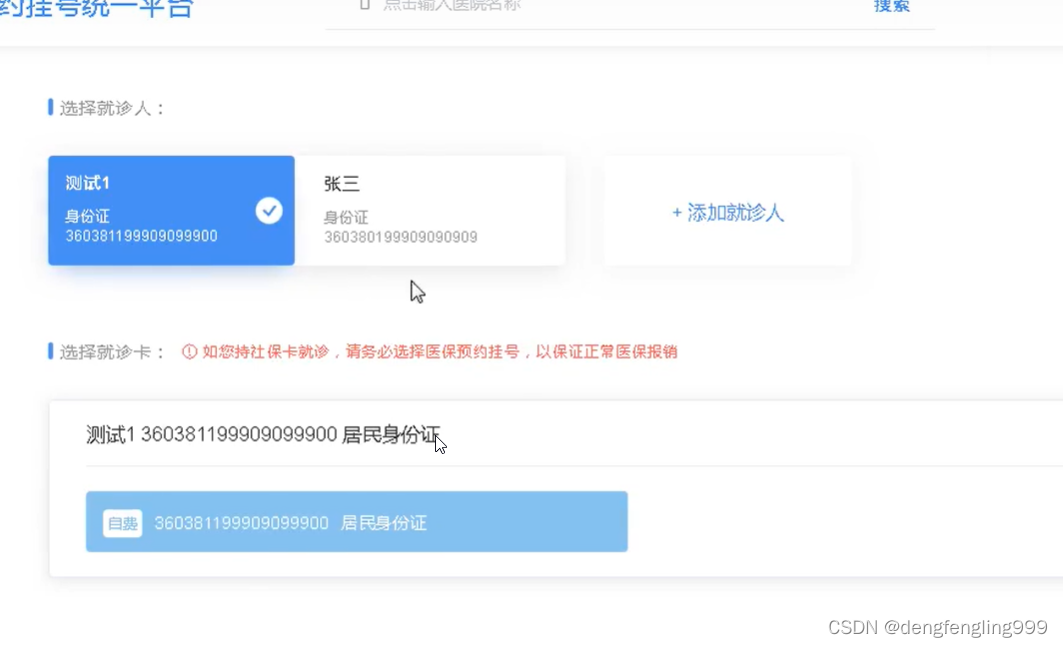
Task: Click the red warning info icon
Action: [189, 351]
